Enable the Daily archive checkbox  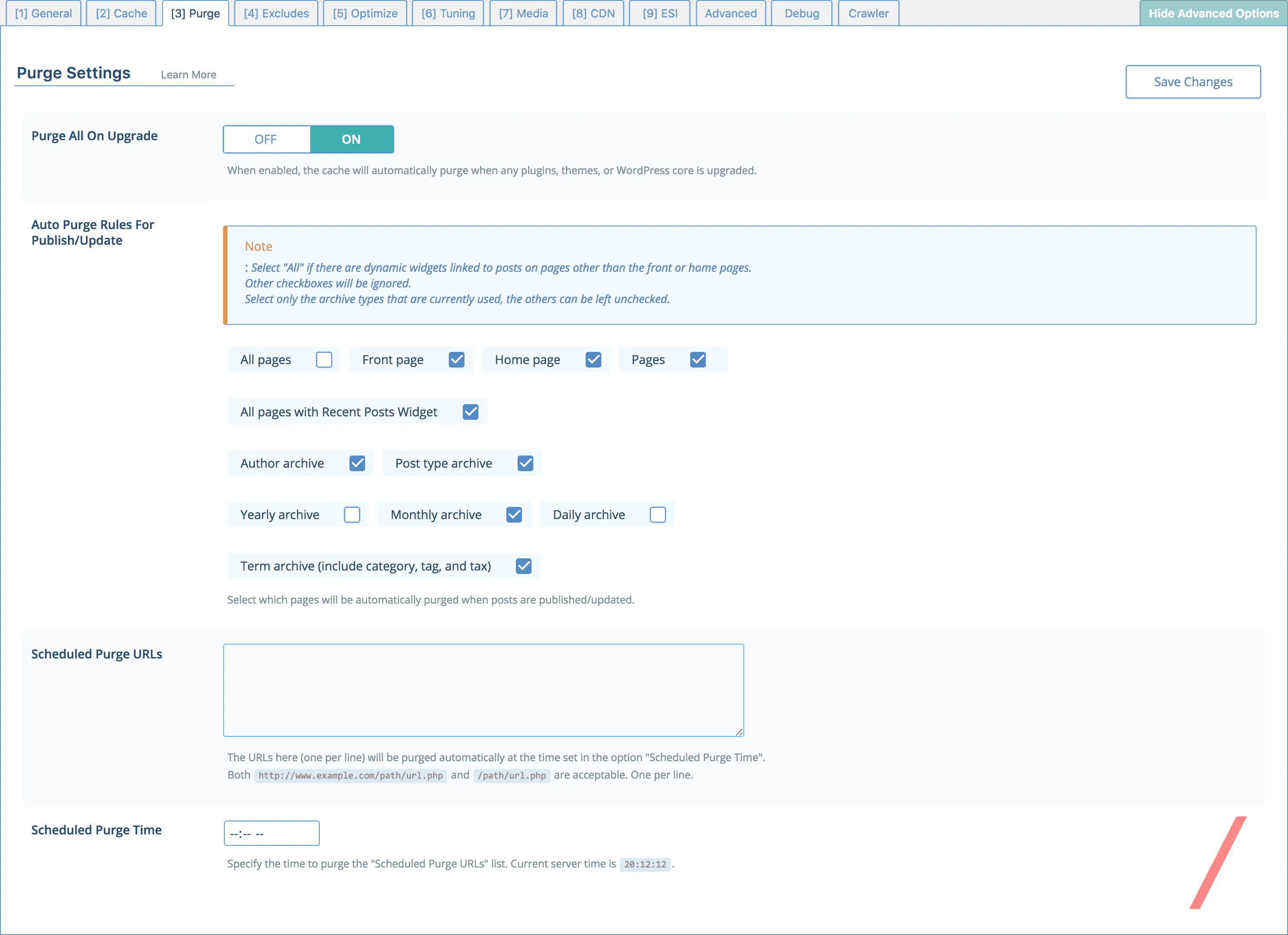pos(658,514)
